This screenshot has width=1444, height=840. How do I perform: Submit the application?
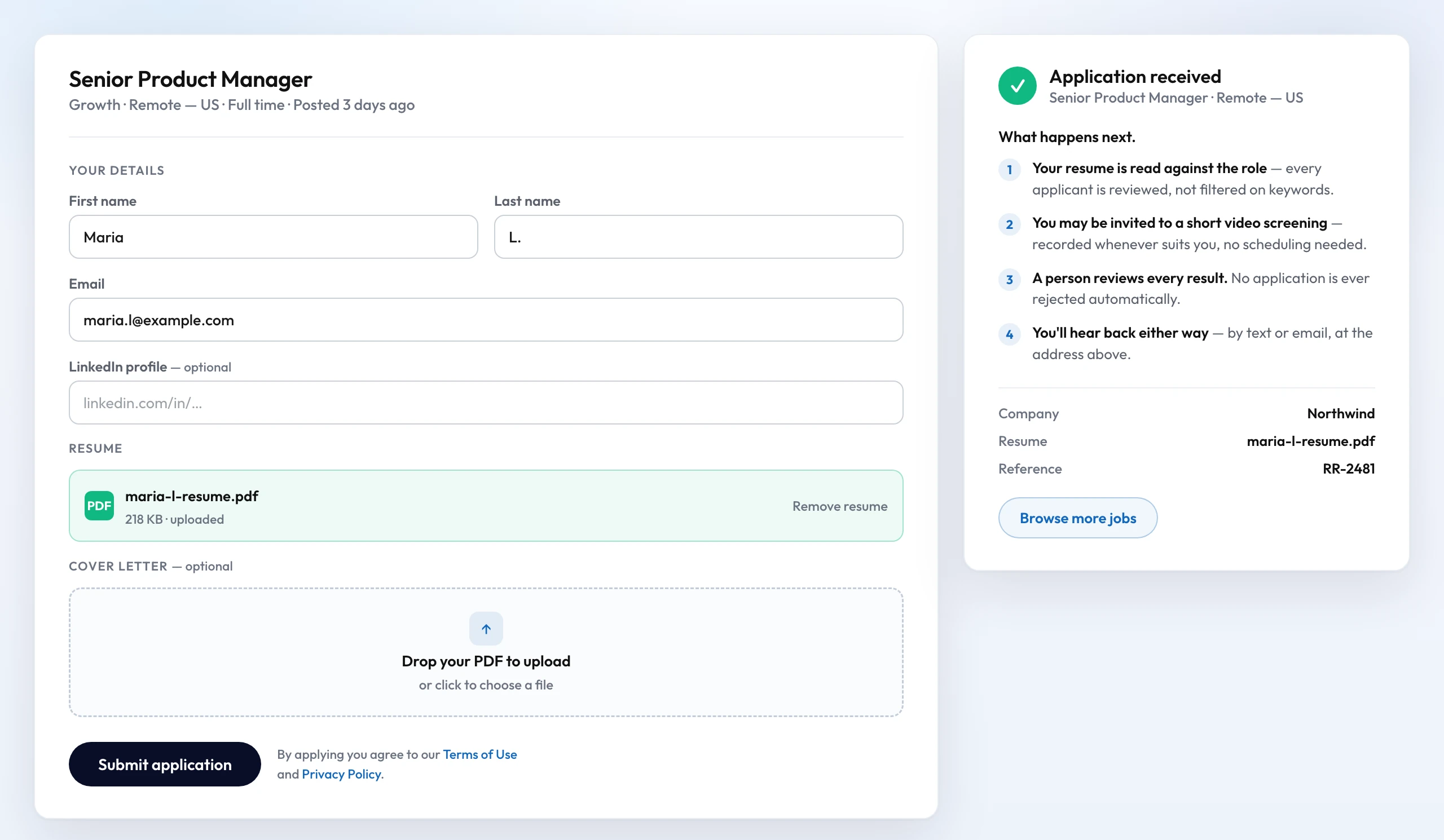pyautogui.click(x=165, y=764)
